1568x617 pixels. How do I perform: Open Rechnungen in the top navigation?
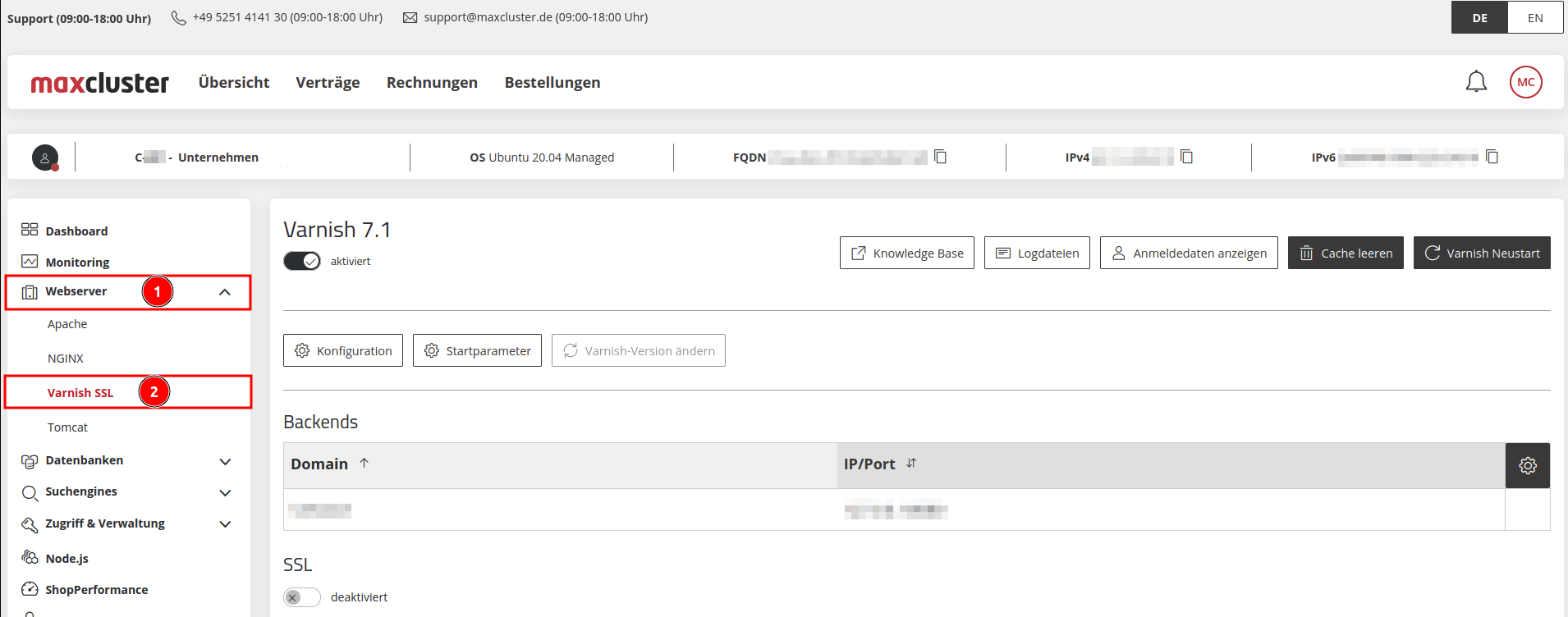[432, 82]
